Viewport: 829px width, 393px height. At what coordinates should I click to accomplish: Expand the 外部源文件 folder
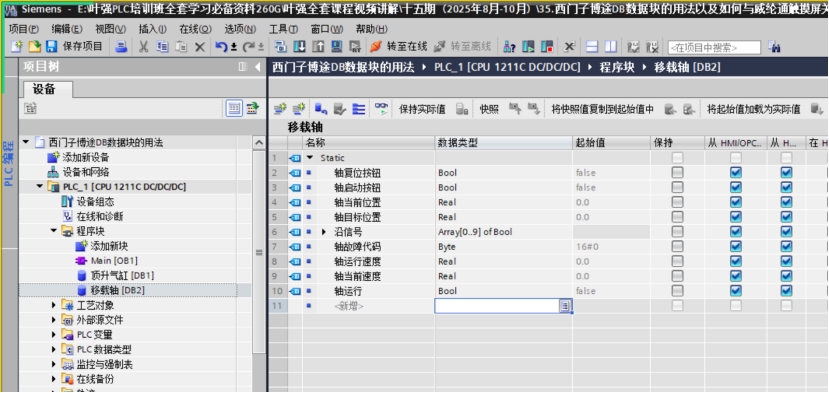point(54,320)
